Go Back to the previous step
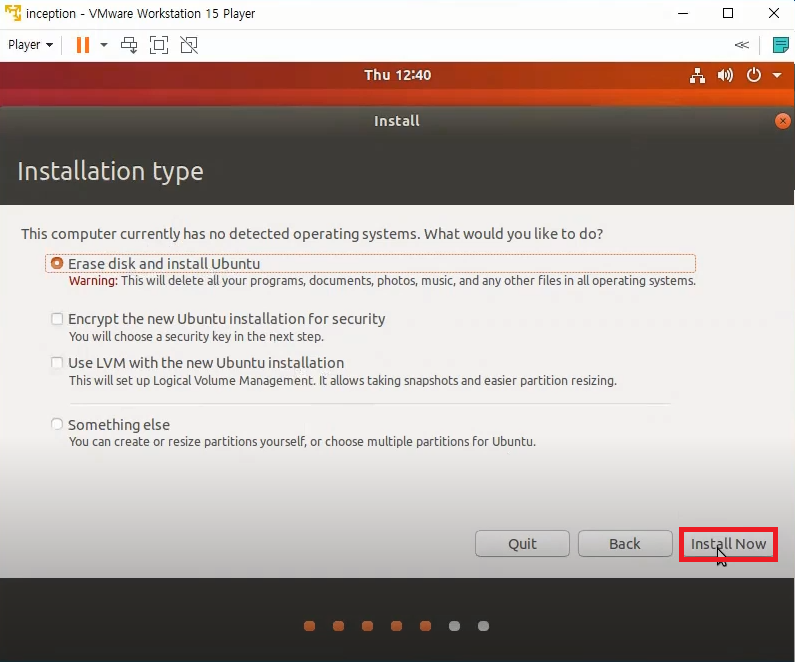 [x=625, y=543]
